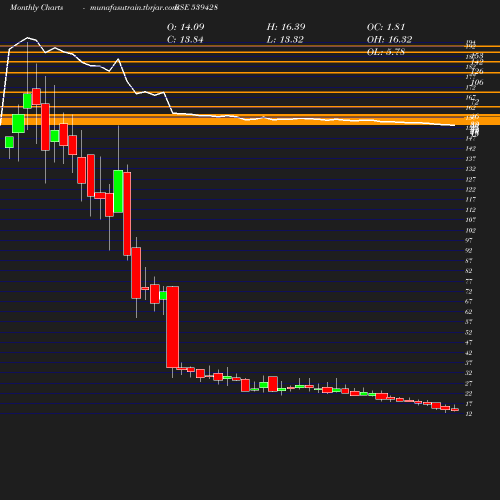500x500 pixels.
Task: Click the price axis label 117
Action: (x=470, y=199)
